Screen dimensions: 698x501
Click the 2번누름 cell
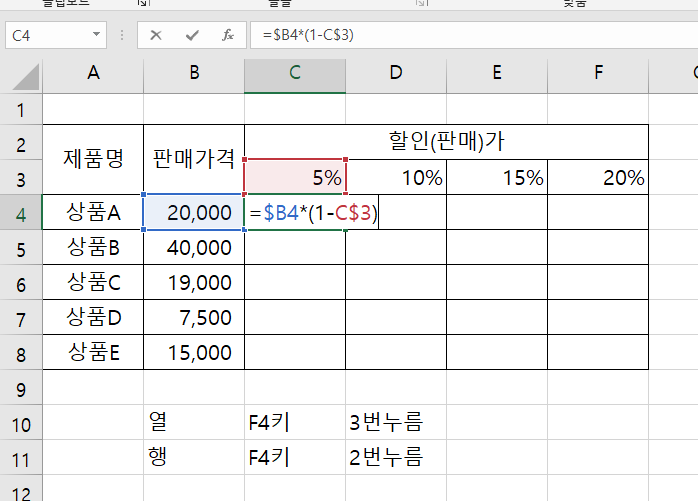396,457
